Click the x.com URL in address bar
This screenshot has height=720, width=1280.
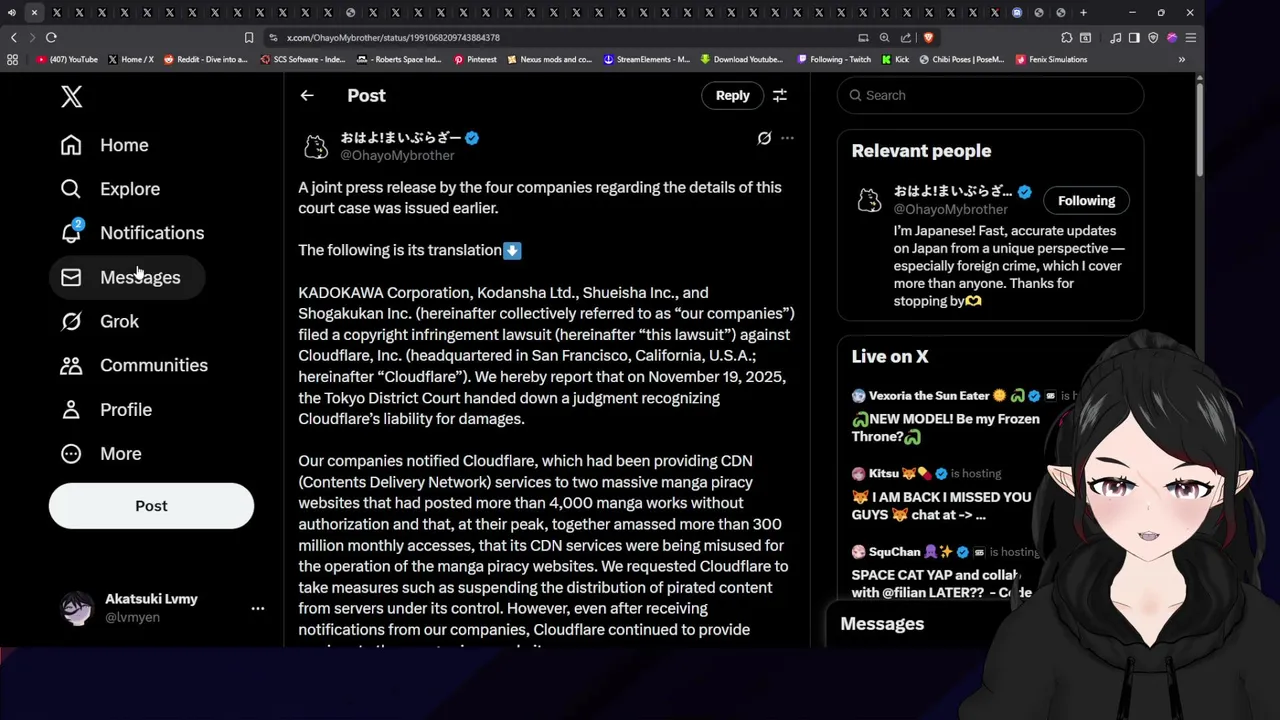pos(393,37)
